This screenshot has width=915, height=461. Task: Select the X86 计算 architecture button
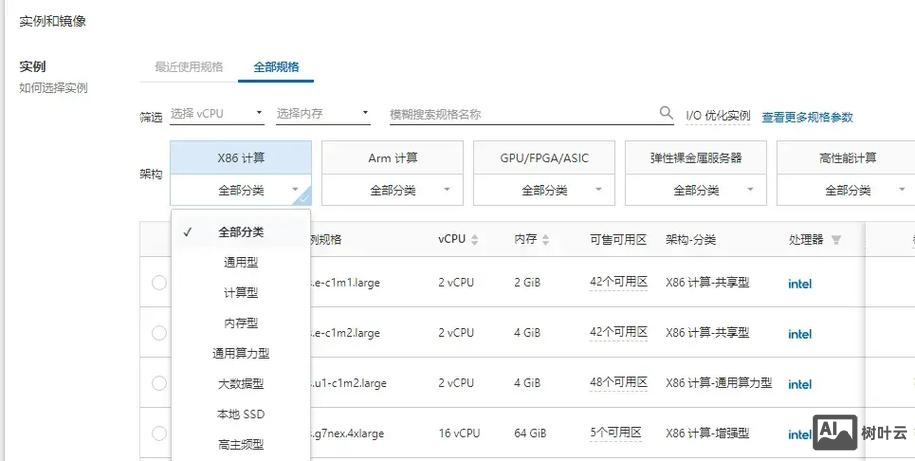(240, 158)
